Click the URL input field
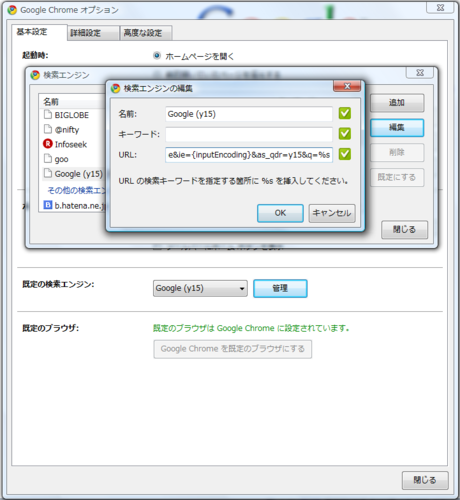This screenshot has height=500, width=460. tap(249, 155)
